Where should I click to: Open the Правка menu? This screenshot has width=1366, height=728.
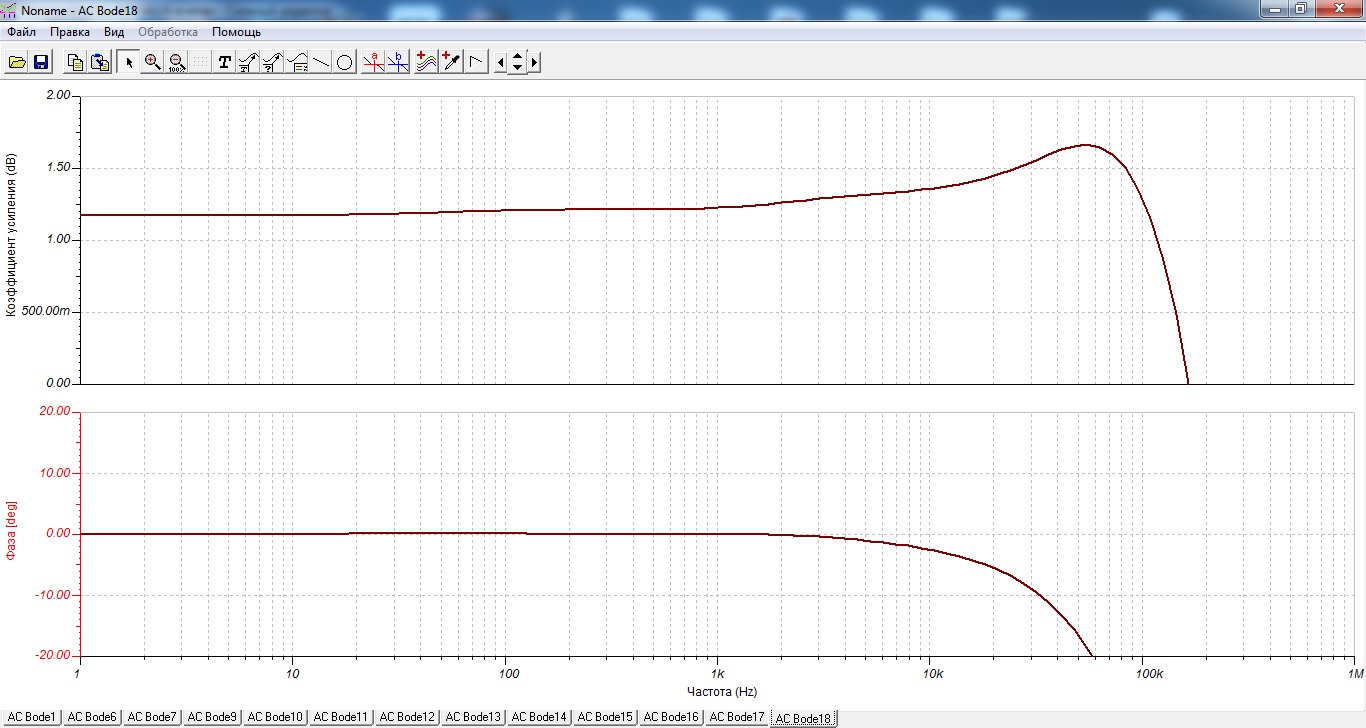pyautogui.click(x=70, y=32)
